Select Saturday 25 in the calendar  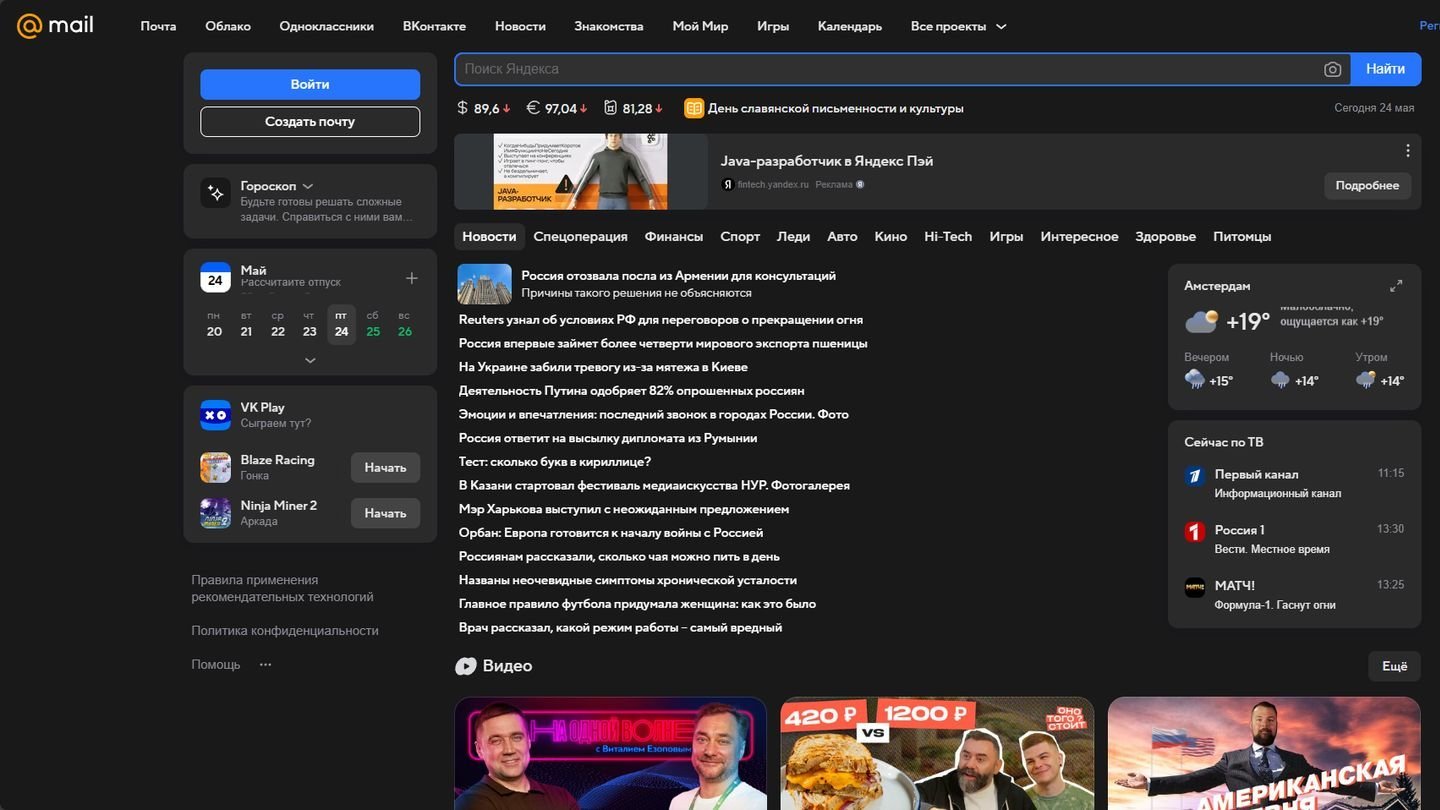click(x=373, y=324)
